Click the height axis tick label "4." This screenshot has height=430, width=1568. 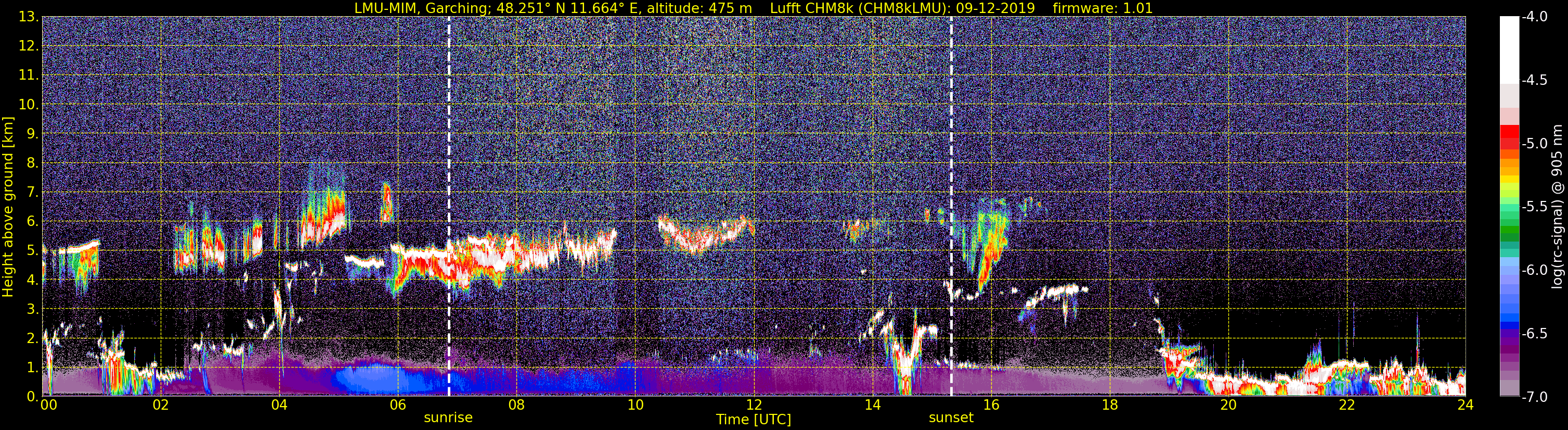click(32, 280)
